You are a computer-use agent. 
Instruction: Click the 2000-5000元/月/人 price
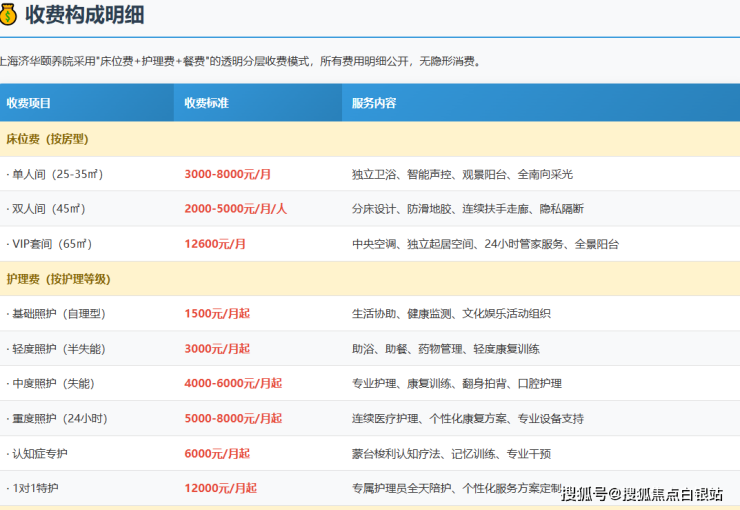[x=235, y=209]
